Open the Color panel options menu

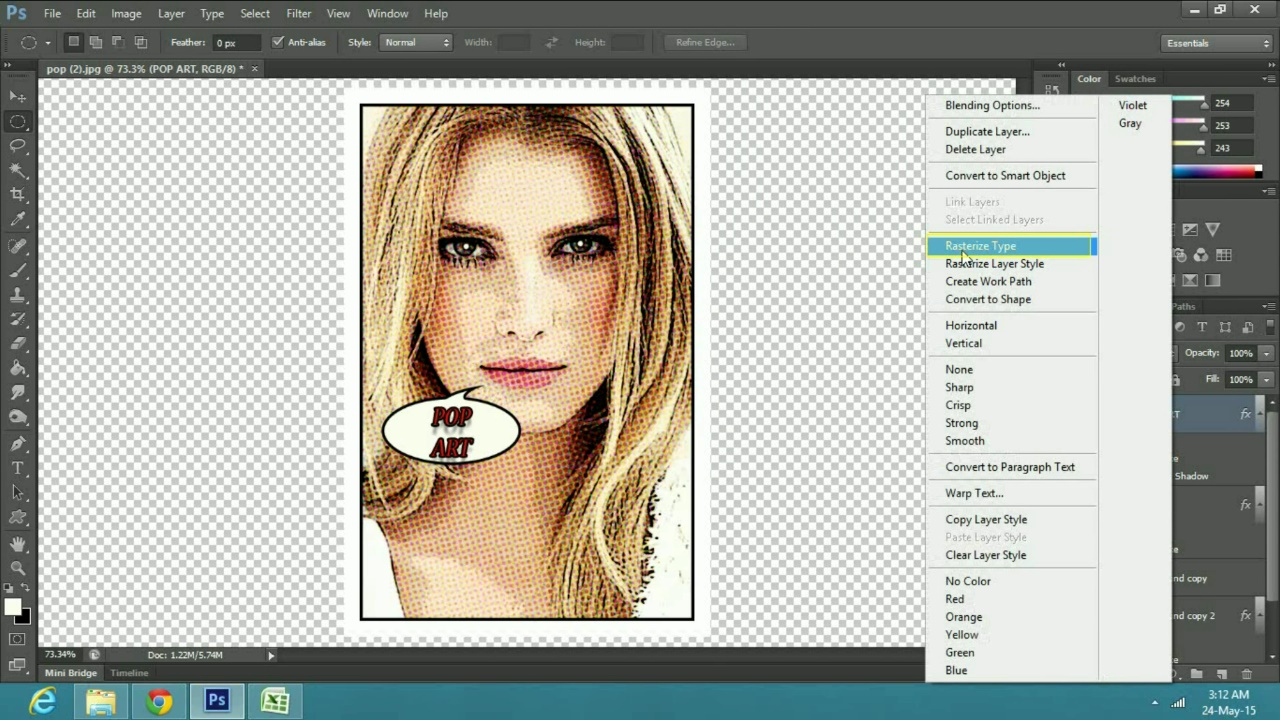(x=1269, y=79)
